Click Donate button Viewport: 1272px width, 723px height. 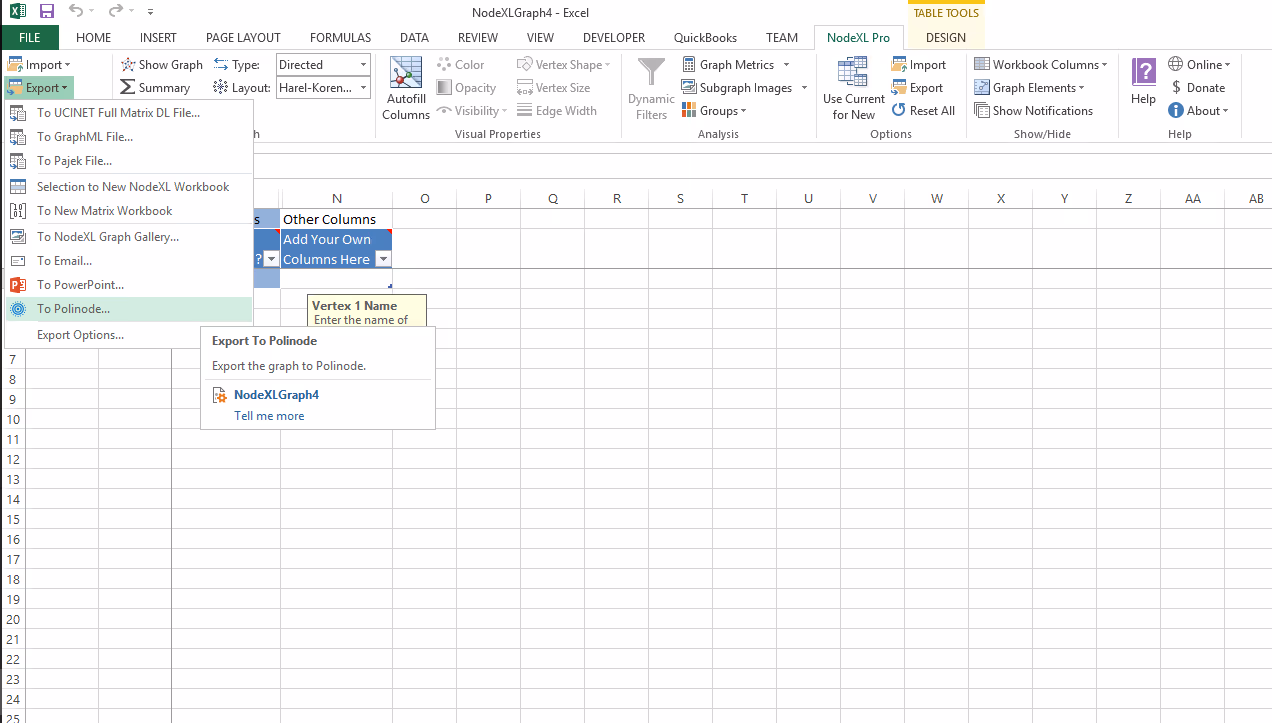click(x=1197, y=88)
